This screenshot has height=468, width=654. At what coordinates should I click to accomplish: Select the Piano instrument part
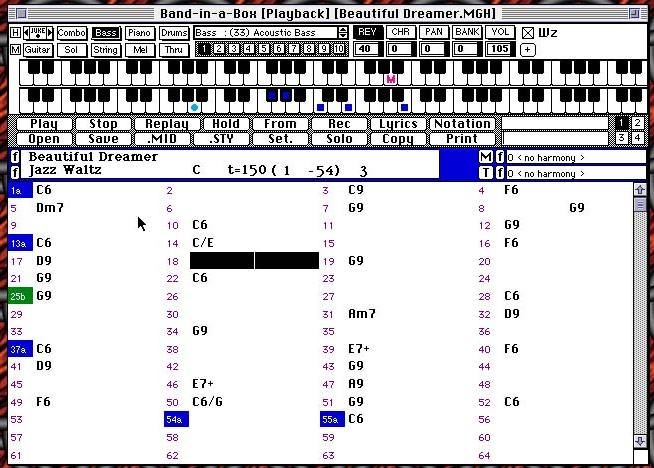(139, 33)
